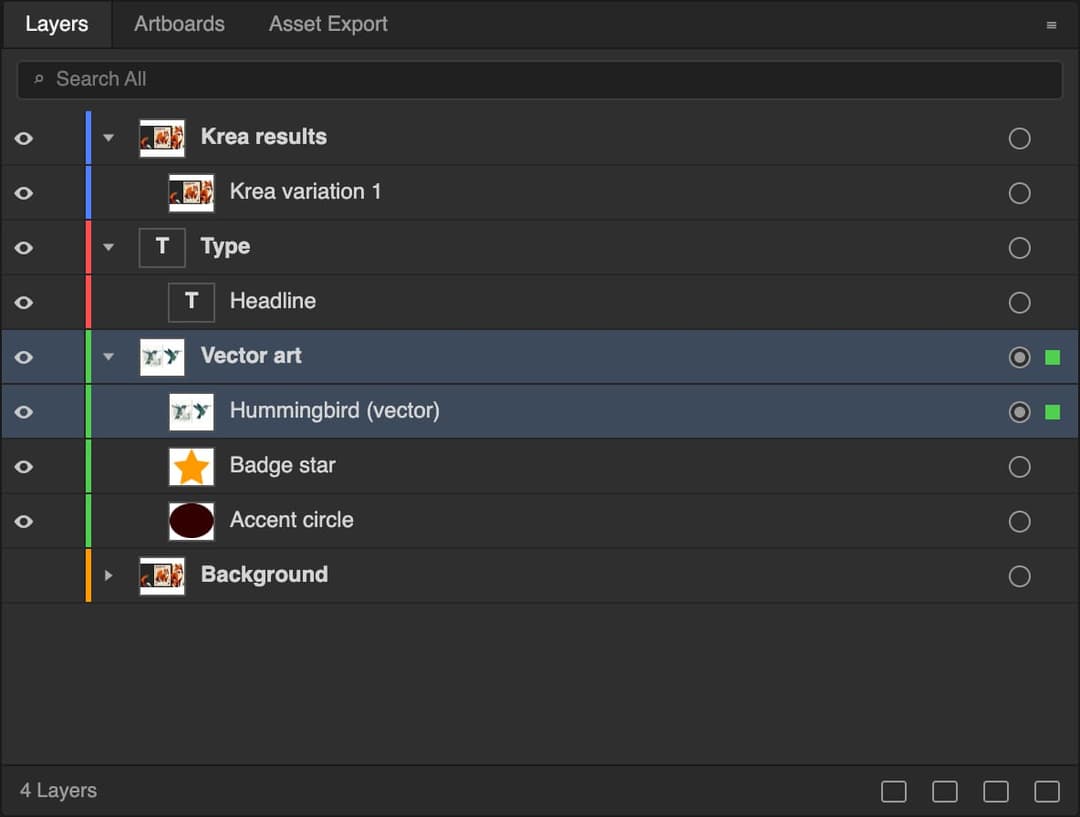Switch to the Layers tab
The height and width of the screenshot is (817, 1080).
56,24
